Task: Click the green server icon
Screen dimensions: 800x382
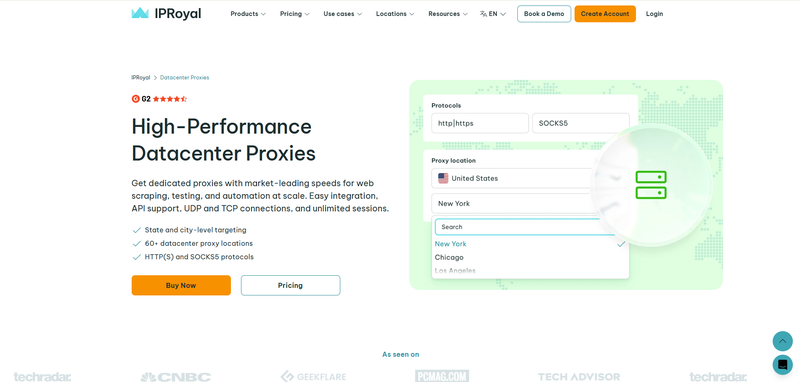Action: point(651,185)
